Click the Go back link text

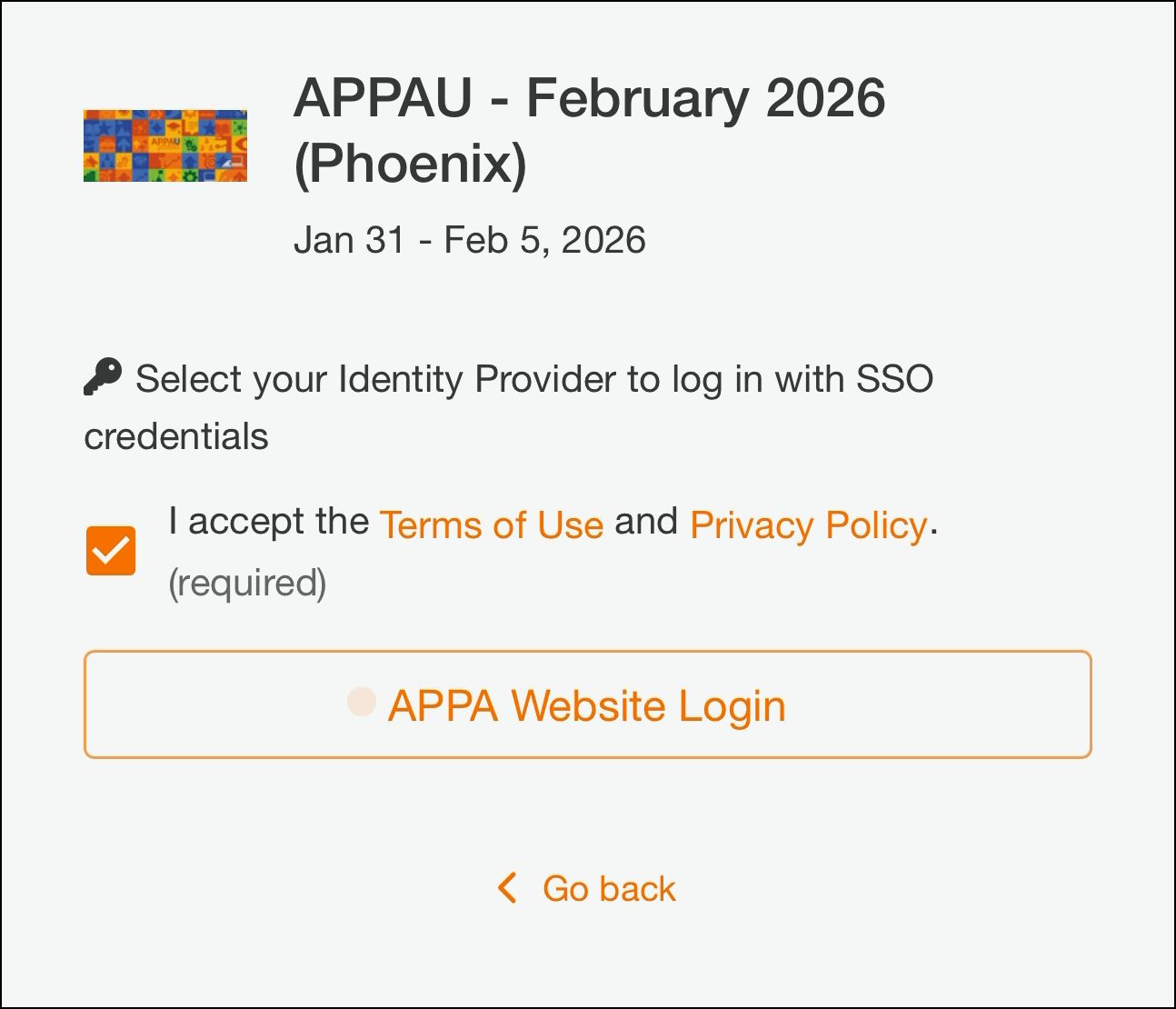point(609,889)
